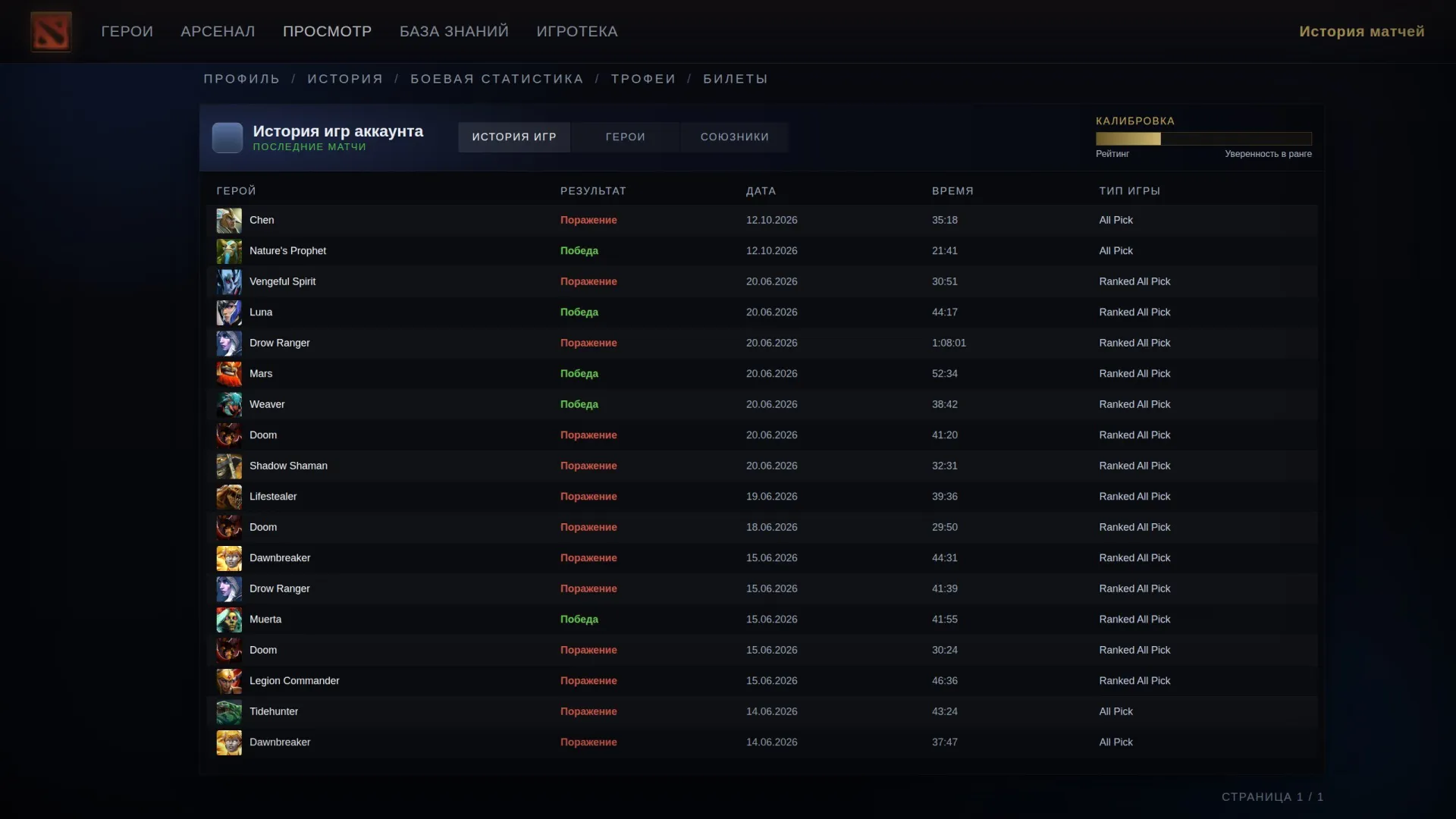Click the date 18.06.2026
Viewport: 1456px width, 819px height.
coord(771,527)
